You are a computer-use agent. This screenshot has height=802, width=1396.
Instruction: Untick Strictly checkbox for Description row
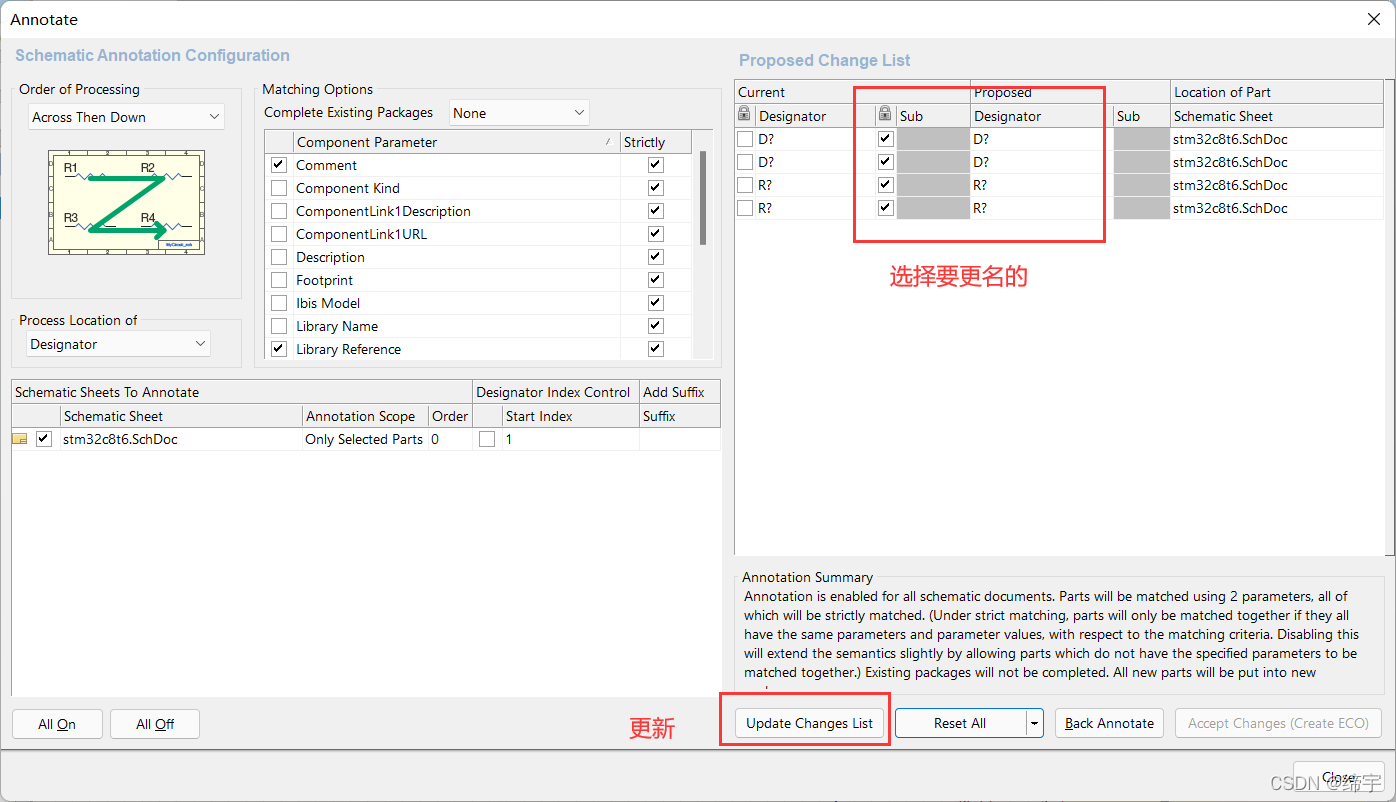coord(656,257)
